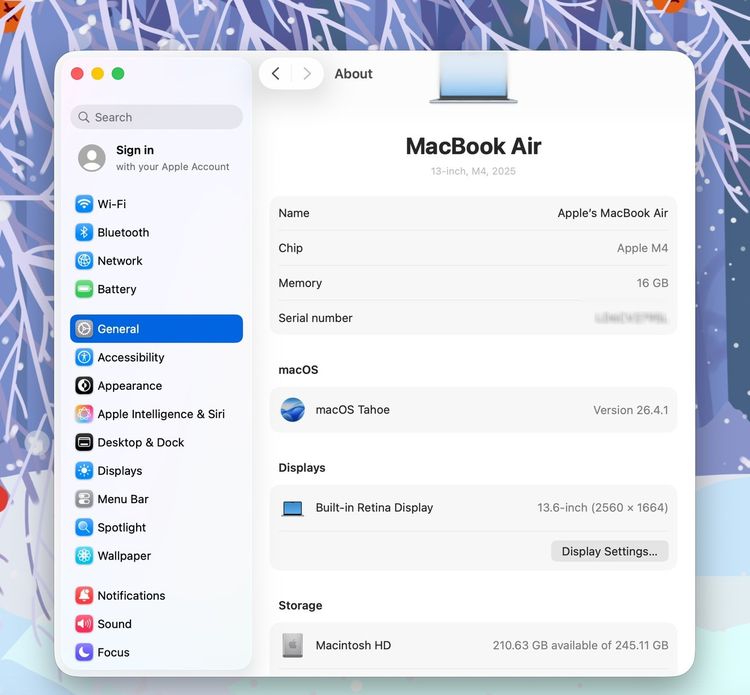Click Sign in with your Apple Account
The width and height of the screenshot is (750, 695).
pos(156,158)
